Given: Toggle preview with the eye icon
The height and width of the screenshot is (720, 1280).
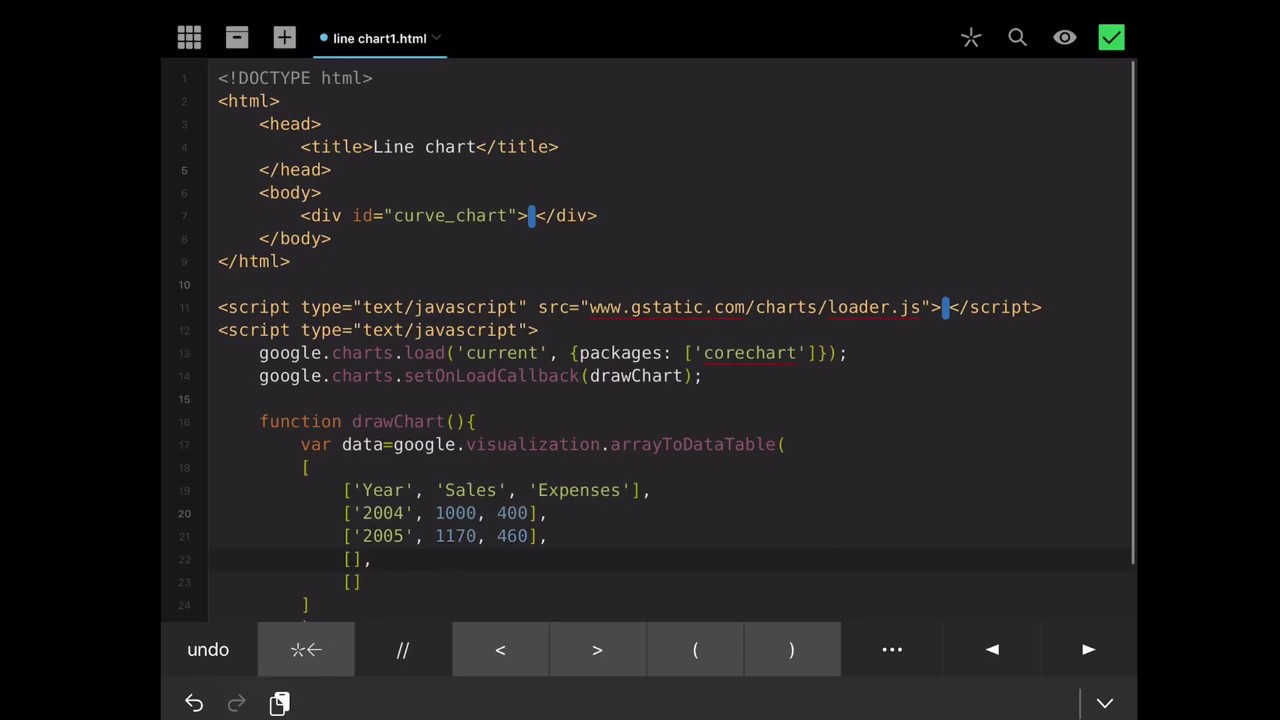Looking at the screenshot, I should (1065, 38).
